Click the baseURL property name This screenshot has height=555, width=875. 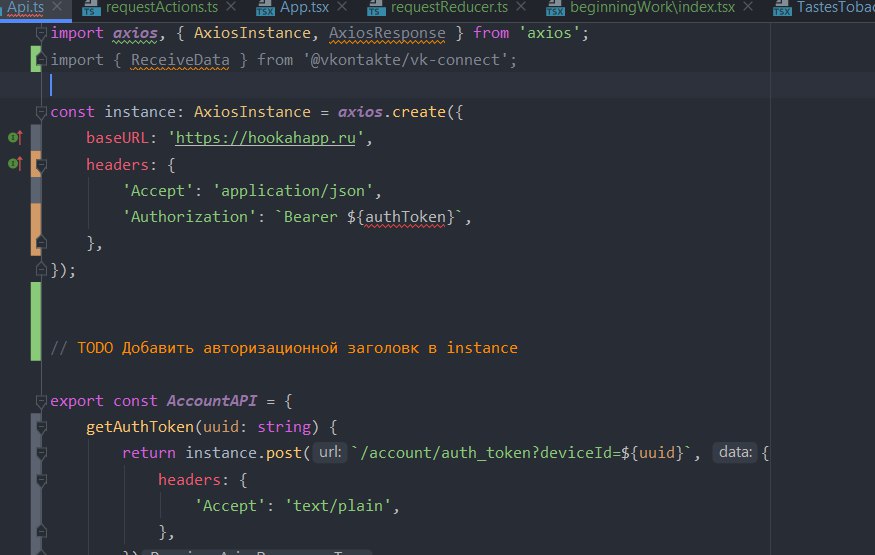pos(117,138)
